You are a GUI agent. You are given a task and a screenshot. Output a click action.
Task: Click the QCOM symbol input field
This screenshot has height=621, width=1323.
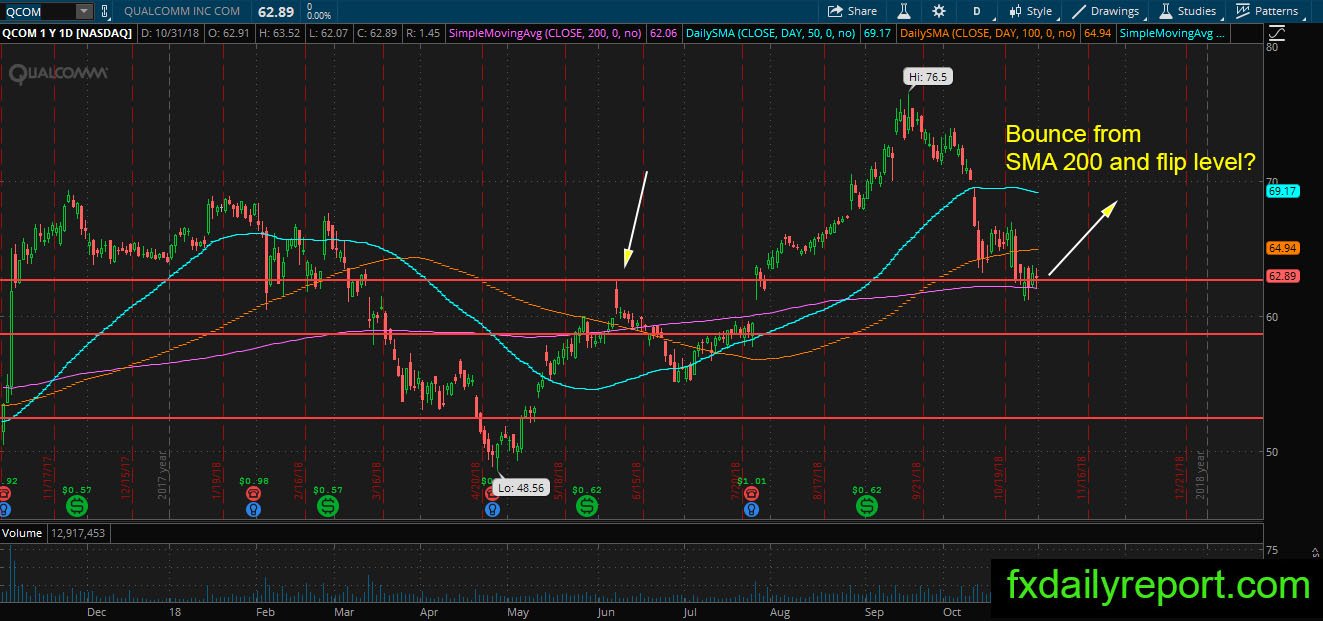[39, 12]
